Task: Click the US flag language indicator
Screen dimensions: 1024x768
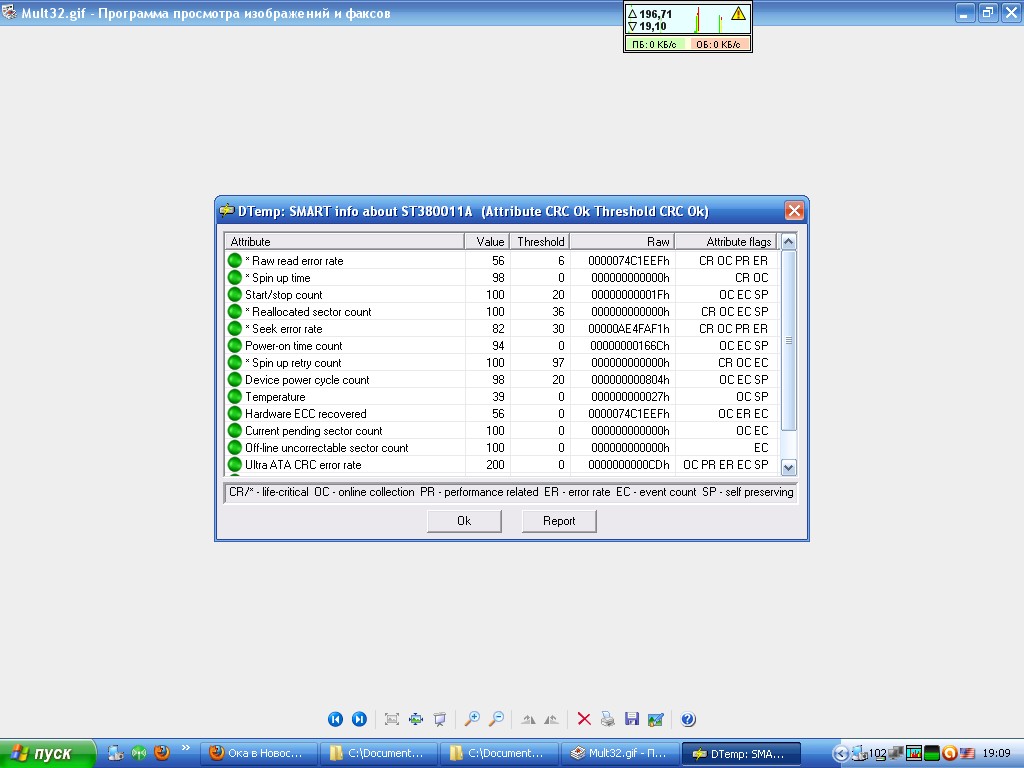Action: pyautogui.click(x=967, y=754)
